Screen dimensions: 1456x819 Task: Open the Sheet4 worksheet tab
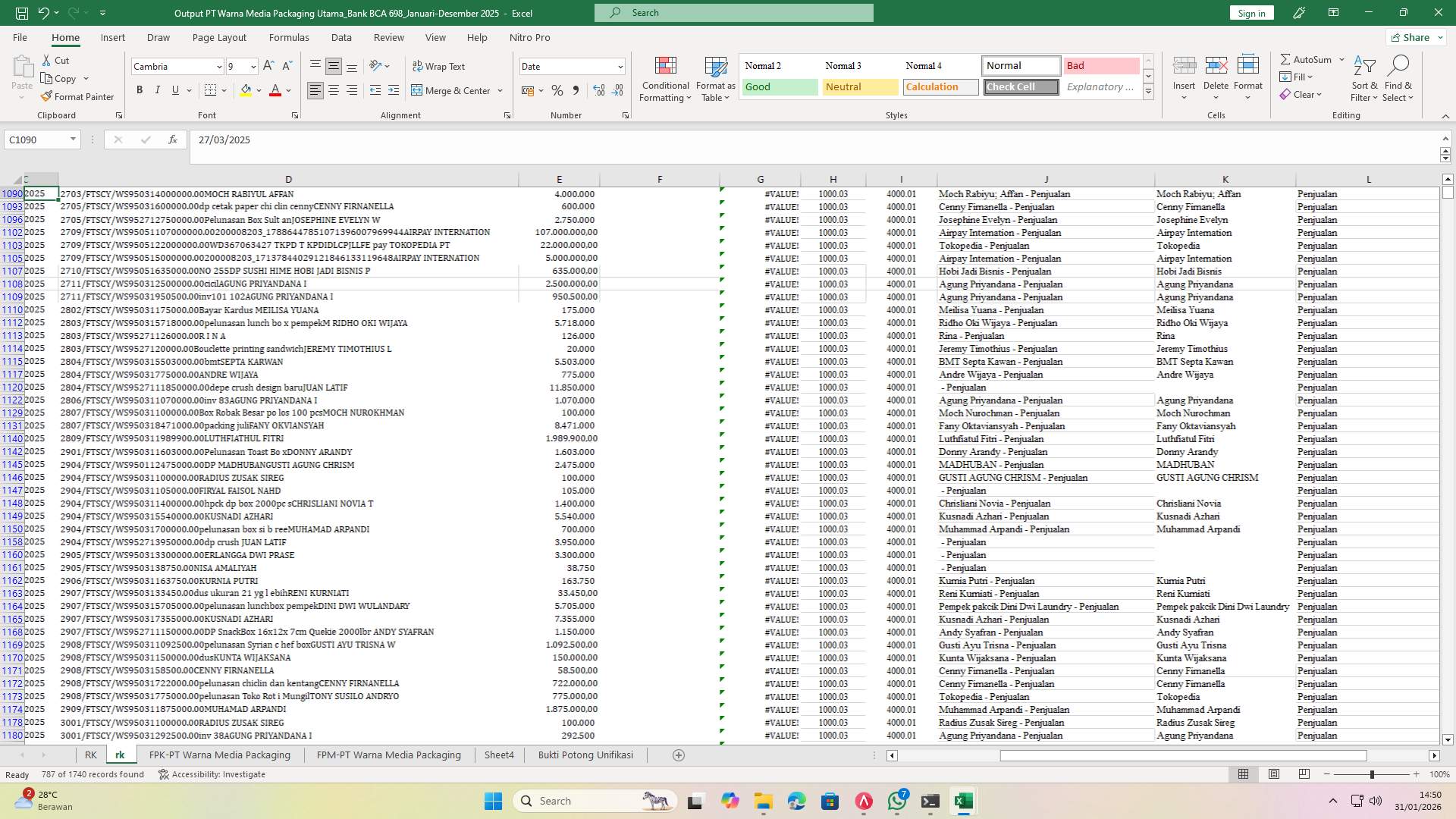click(499, 755)
